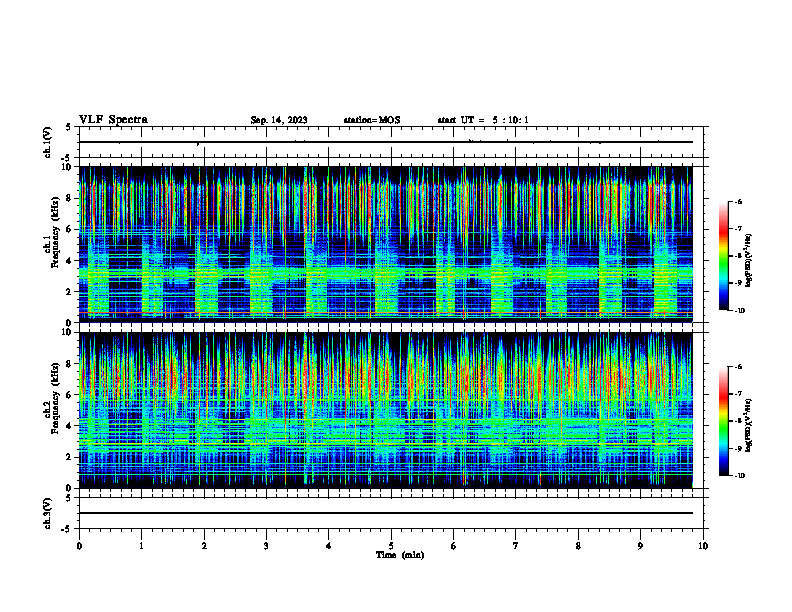The image size is (792, 612).
Task: Click the 'Time (min)' axis label
Action: (x=400, y=555)
